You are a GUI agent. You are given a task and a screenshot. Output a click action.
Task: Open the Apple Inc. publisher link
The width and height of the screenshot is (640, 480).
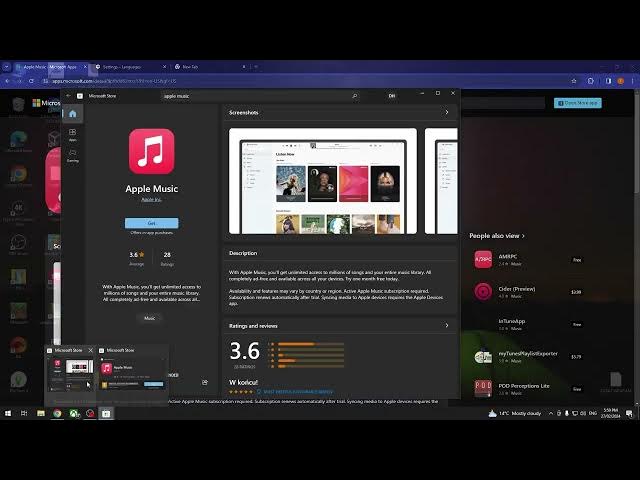(152, 199)
